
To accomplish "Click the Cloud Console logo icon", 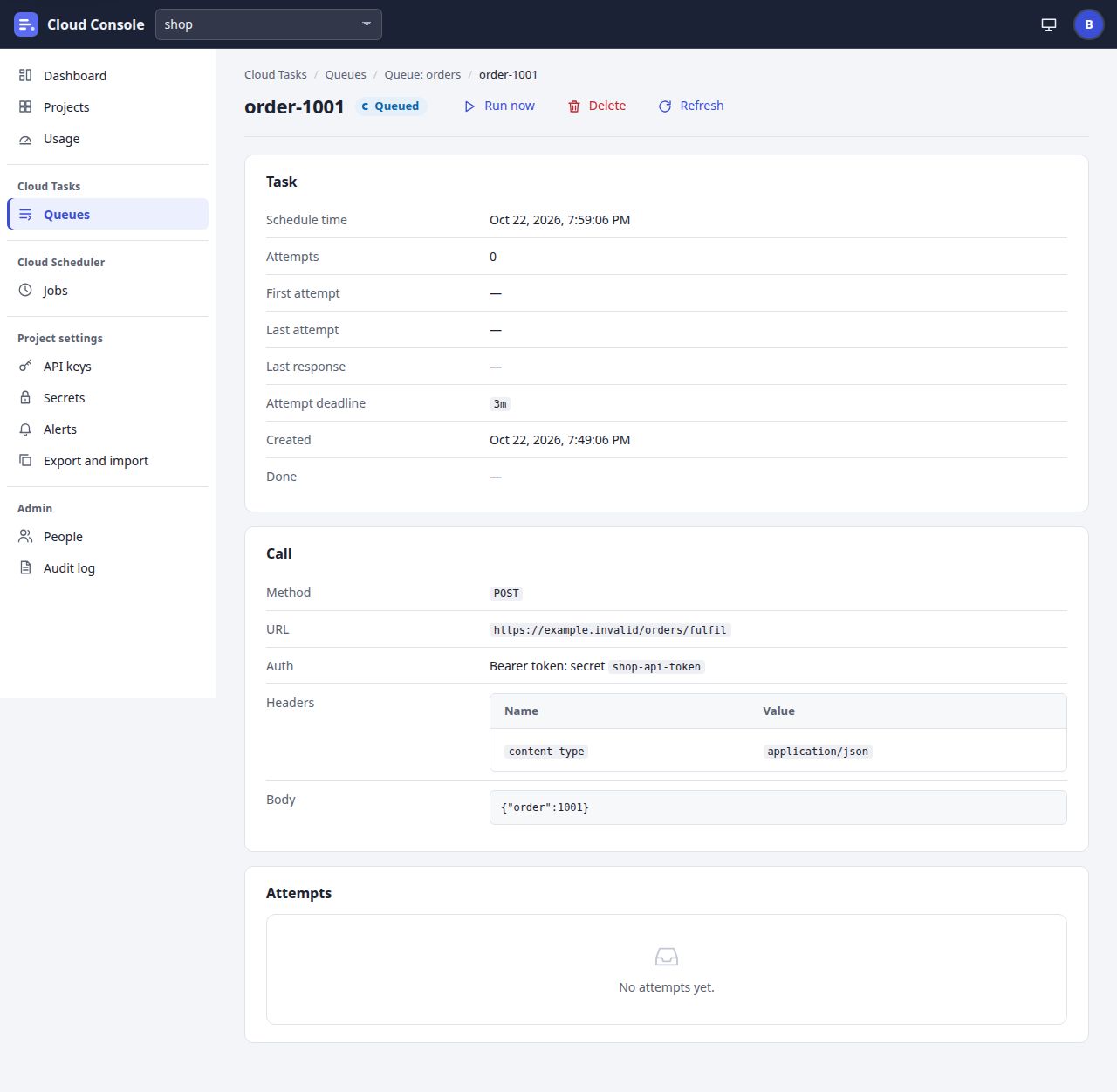I will point(26,24).
